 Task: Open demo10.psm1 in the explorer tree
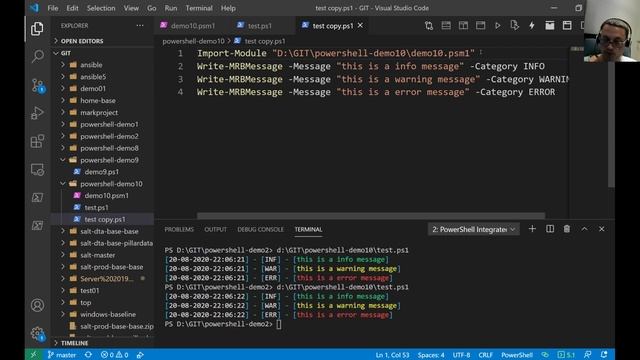[x=106, y=196]
